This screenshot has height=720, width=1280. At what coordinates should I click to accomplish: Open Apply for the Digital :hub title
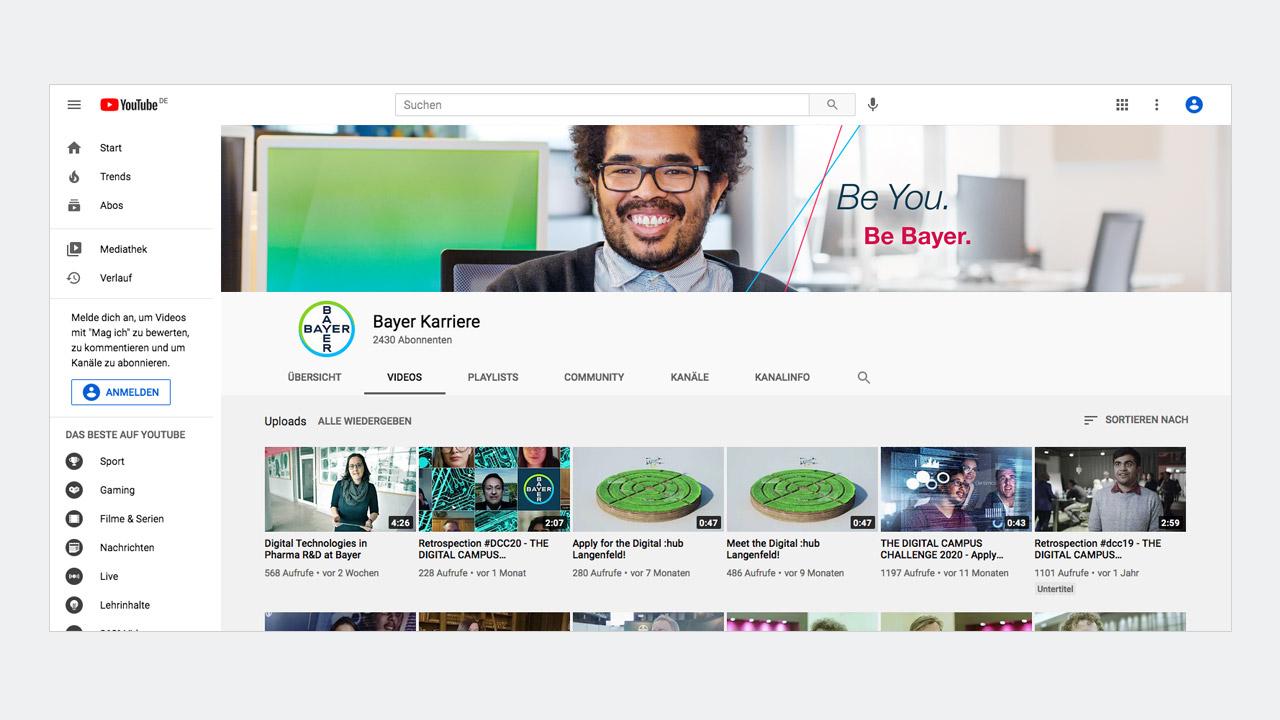point(628,549)
